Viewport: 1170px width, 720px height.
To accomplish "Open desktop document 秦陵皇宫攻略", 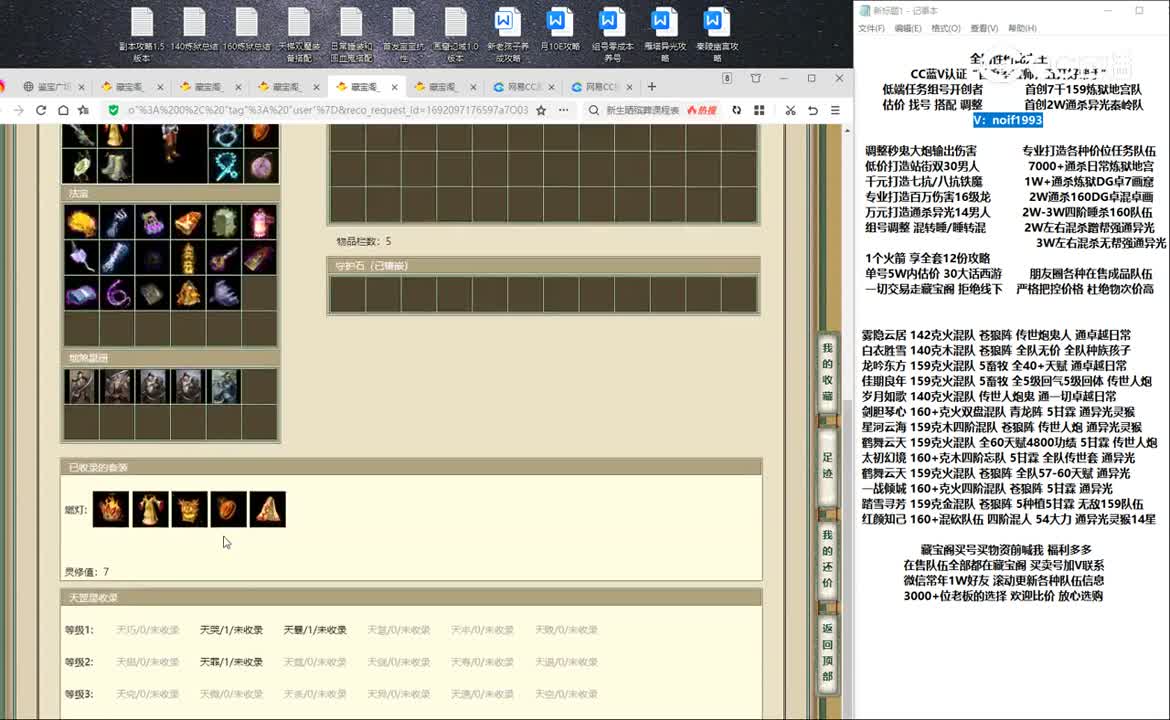I will (x=716, y=34).
